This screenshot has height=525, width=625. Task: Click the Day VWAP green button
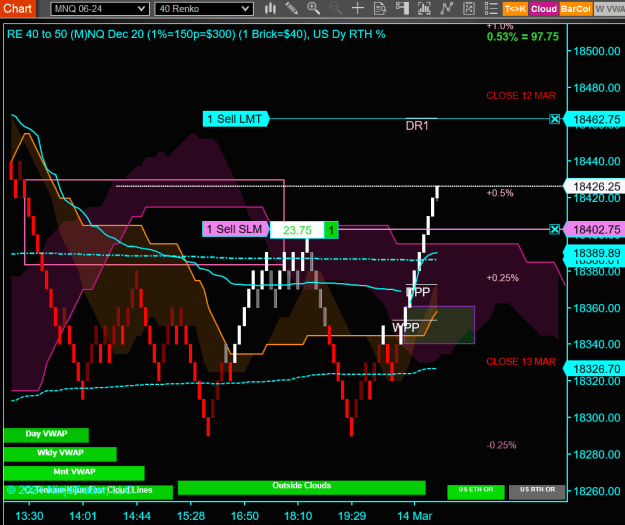[x=46, y=435]
